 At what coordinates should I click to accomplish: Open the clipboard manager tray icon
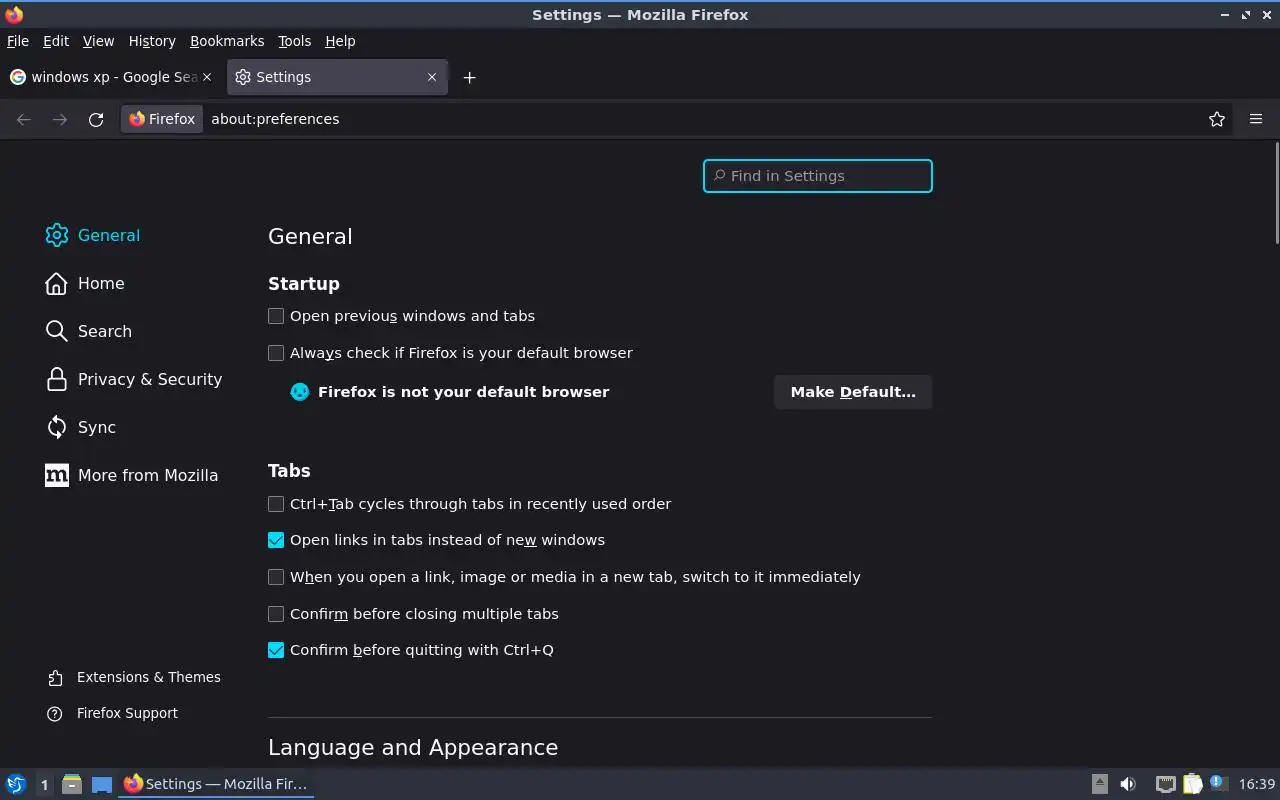click(x=1193, y=784)
